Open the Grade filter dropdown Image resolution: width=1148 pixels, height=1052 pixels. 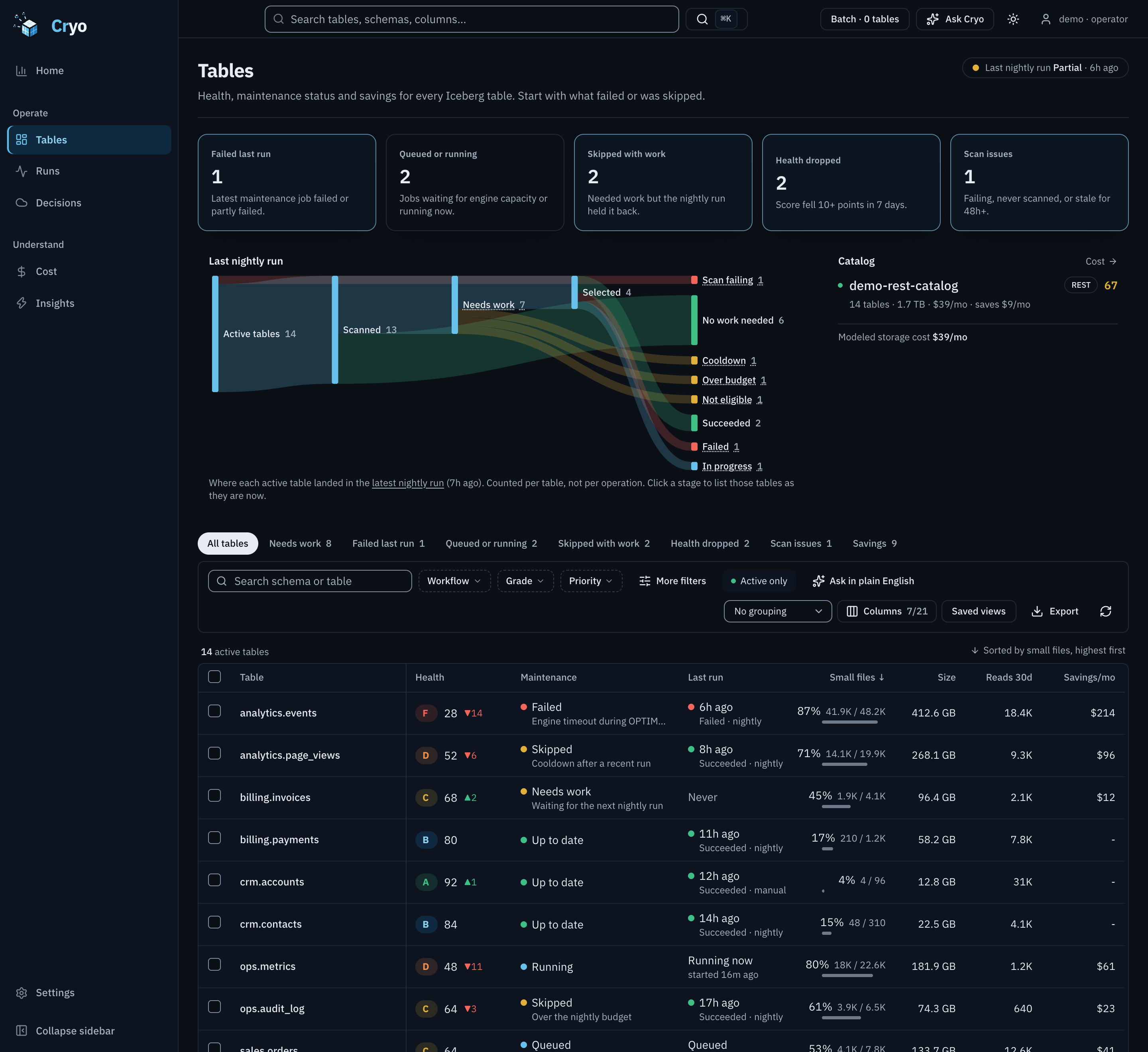pos(525,581)
